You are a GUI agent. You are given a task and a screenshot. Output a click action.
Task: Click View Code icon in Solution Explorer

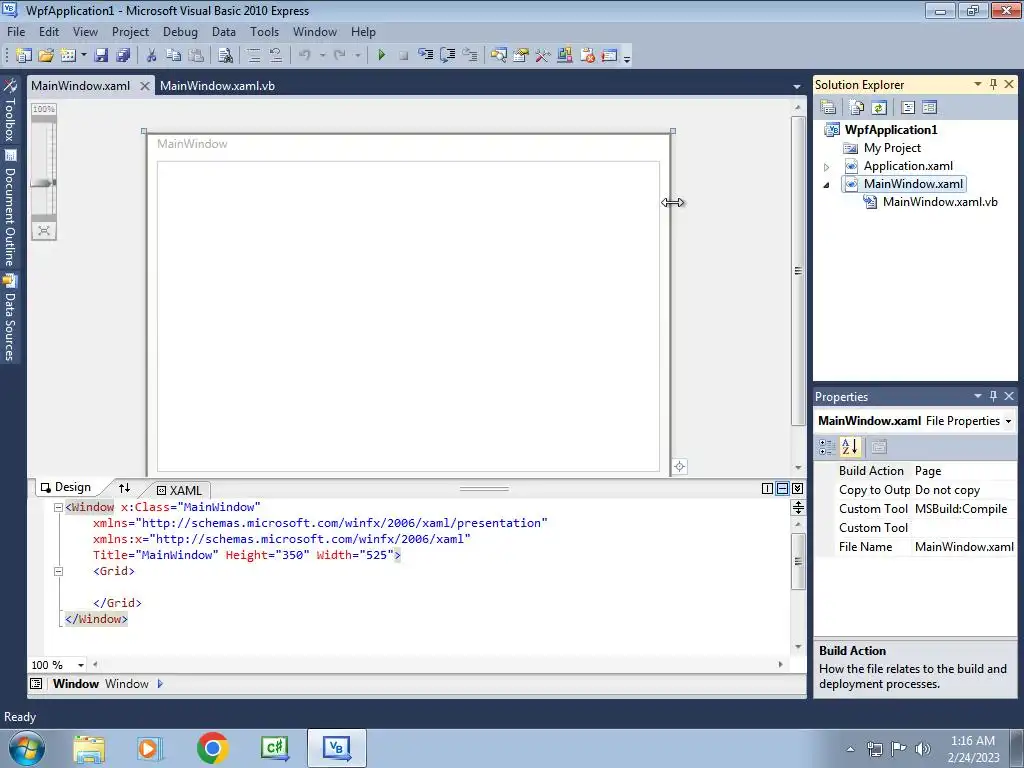click(908, 107)
